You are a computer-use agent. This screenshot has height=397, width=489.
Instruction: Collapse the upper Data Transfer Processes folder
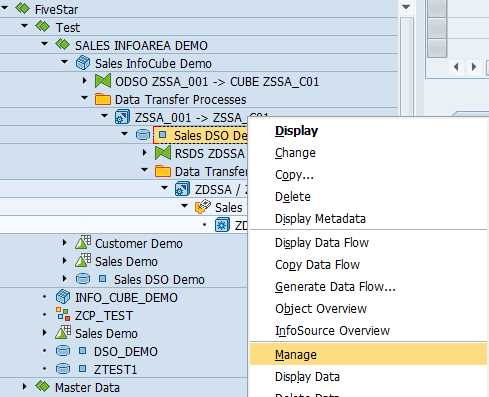pyautogui.click(x=84, y=98)
